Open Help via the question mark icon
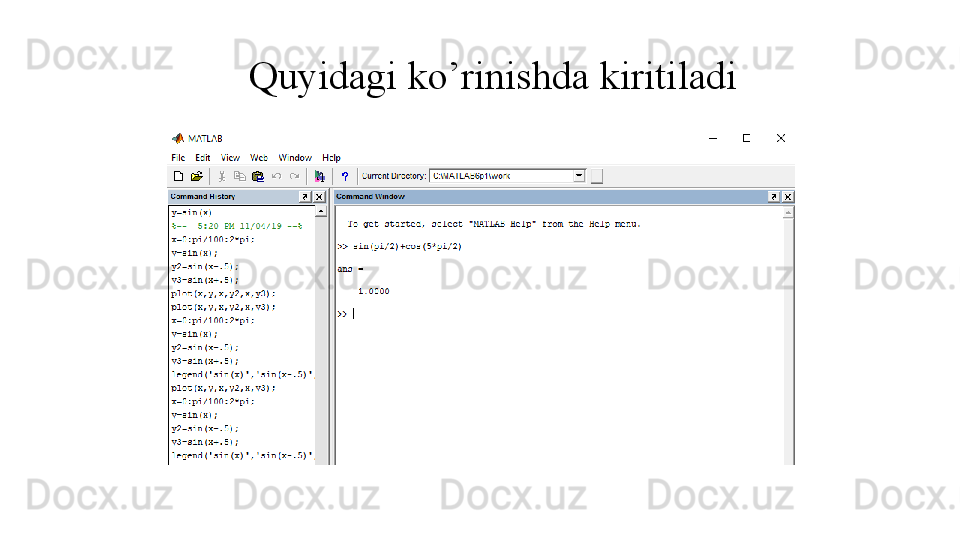 coord(344,176)
